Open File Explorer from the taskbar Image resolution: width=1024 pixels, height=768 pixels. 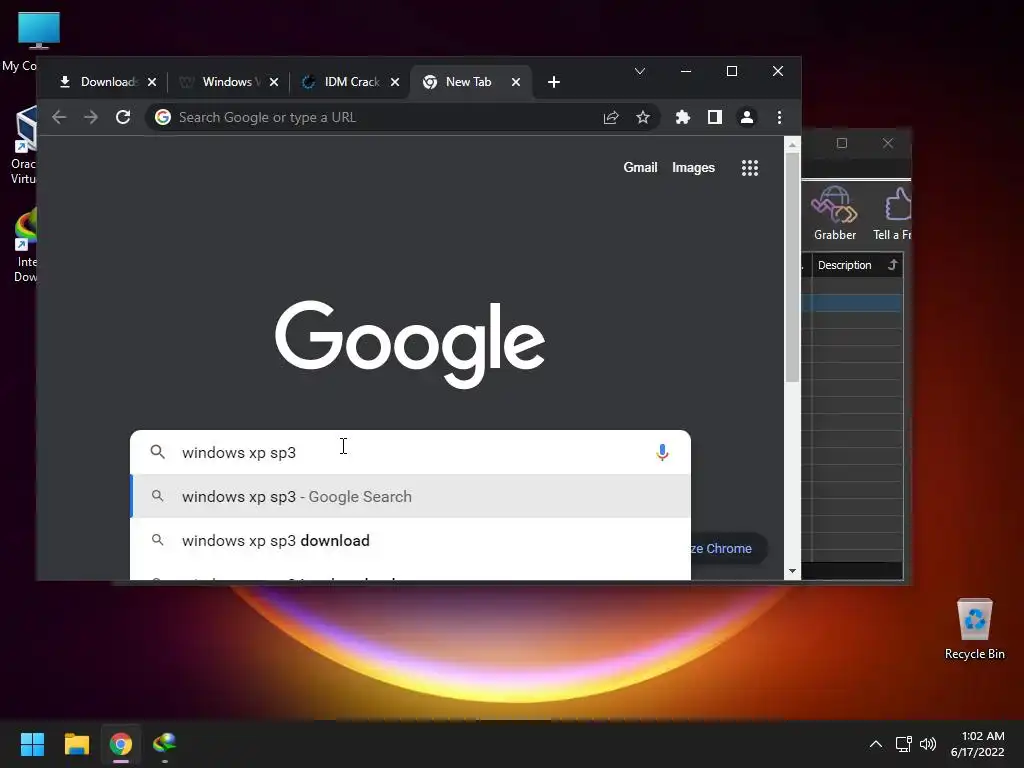76,744
